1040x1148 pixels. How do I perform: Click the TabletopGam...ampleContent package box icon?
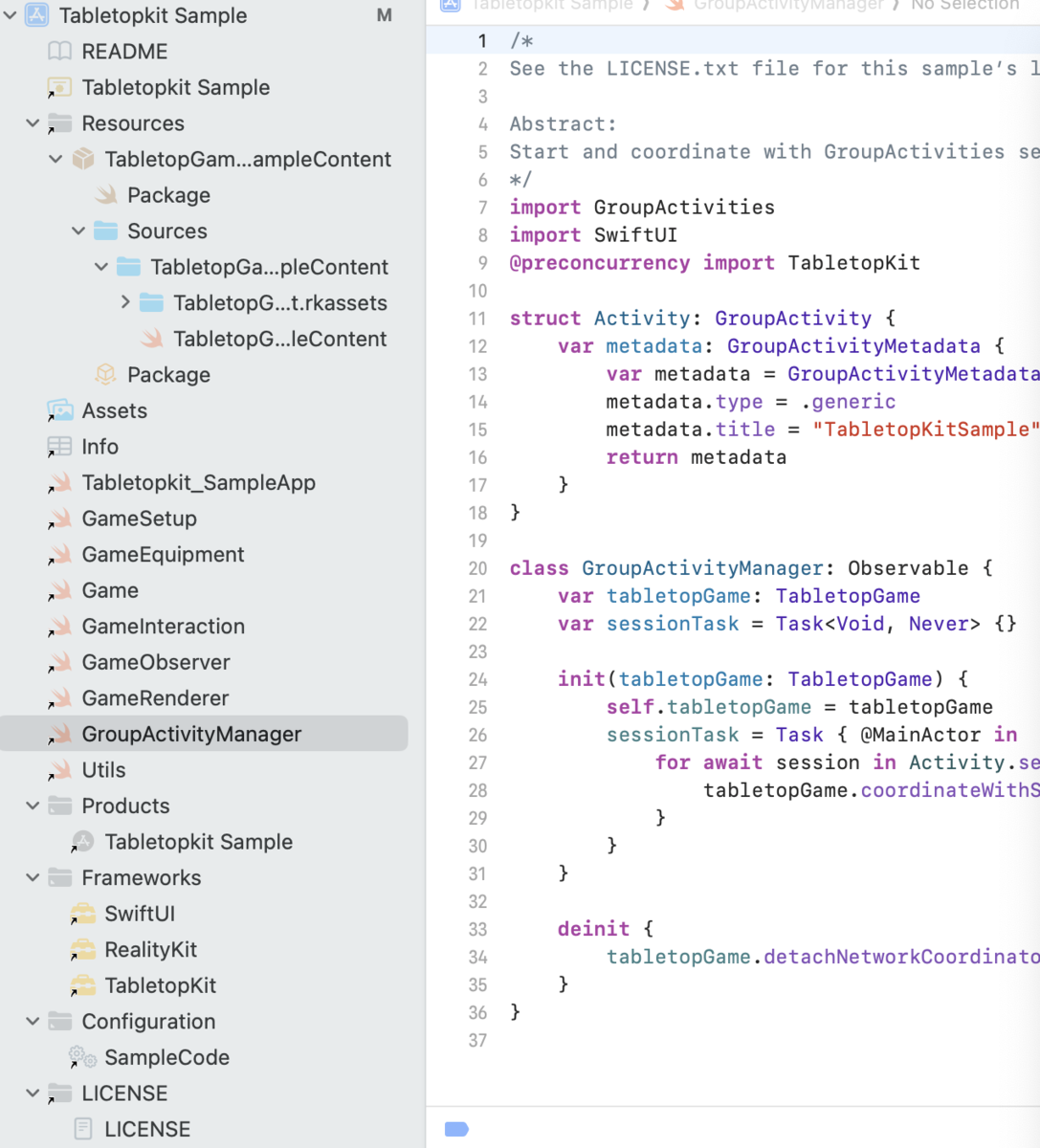click(x=83, y=159)
